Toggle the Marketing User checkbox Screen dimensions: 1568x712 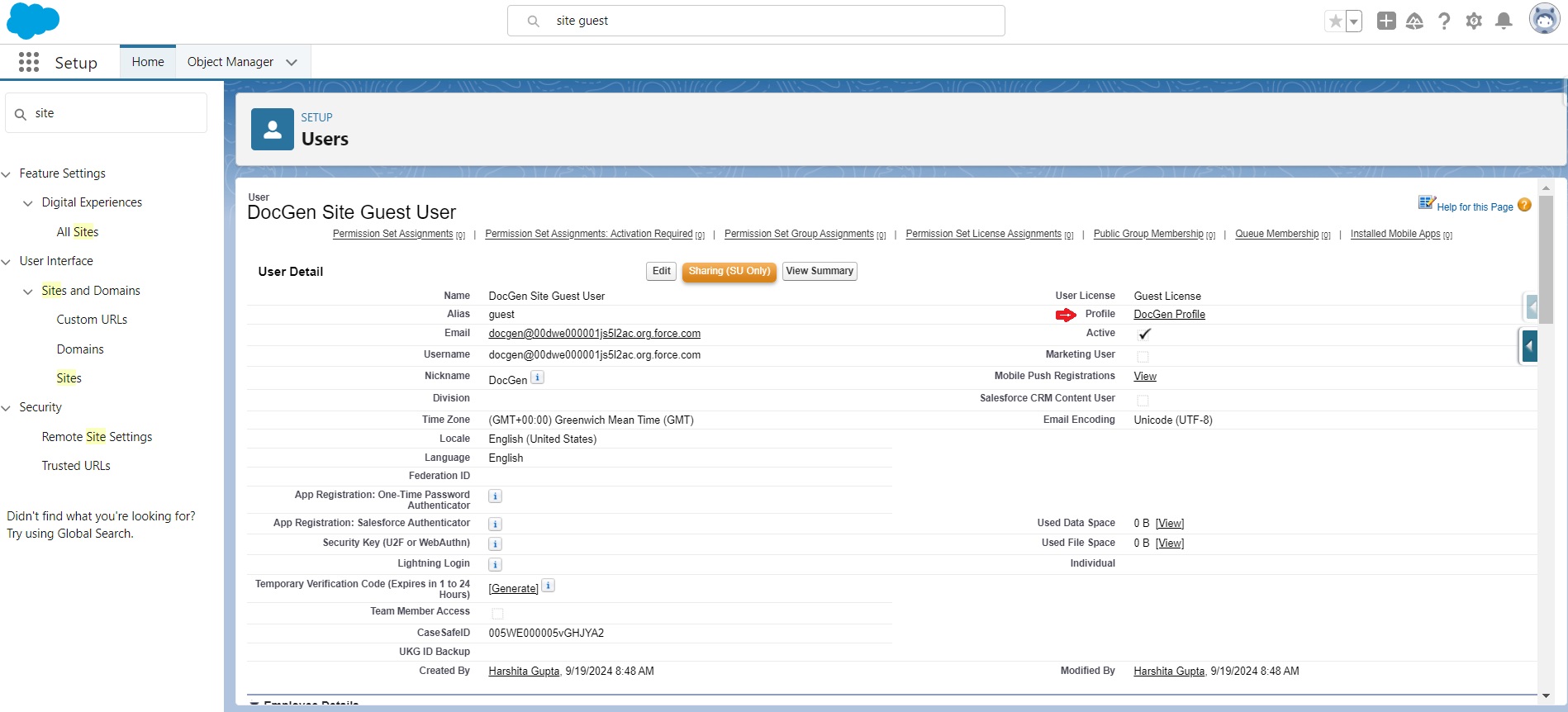point(1143,357)
